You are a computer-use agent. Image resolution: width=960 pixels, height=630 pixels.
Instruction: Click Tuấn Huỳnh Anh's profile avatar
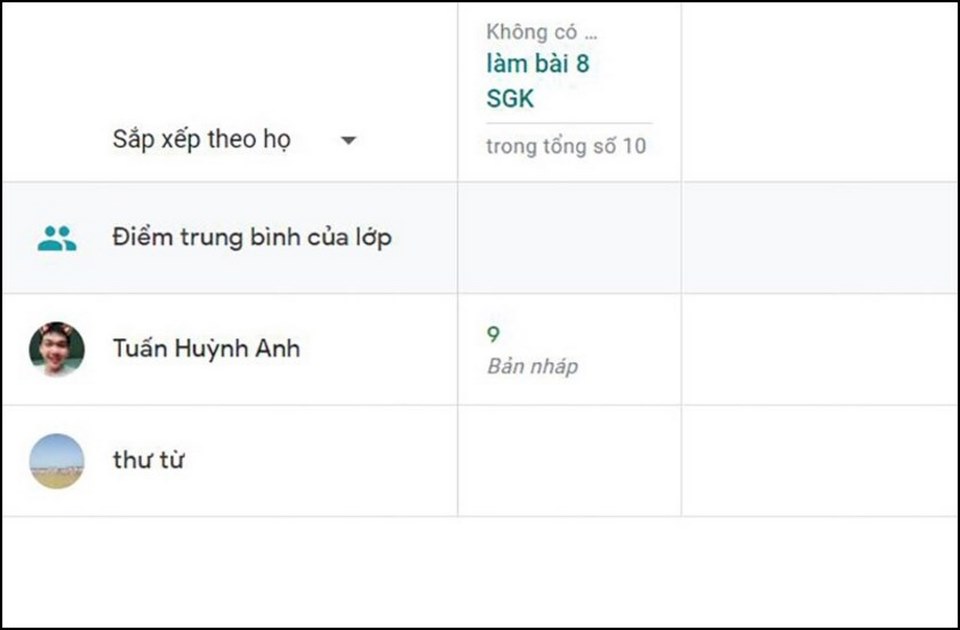pyautogui.click(x=57, y=349)
